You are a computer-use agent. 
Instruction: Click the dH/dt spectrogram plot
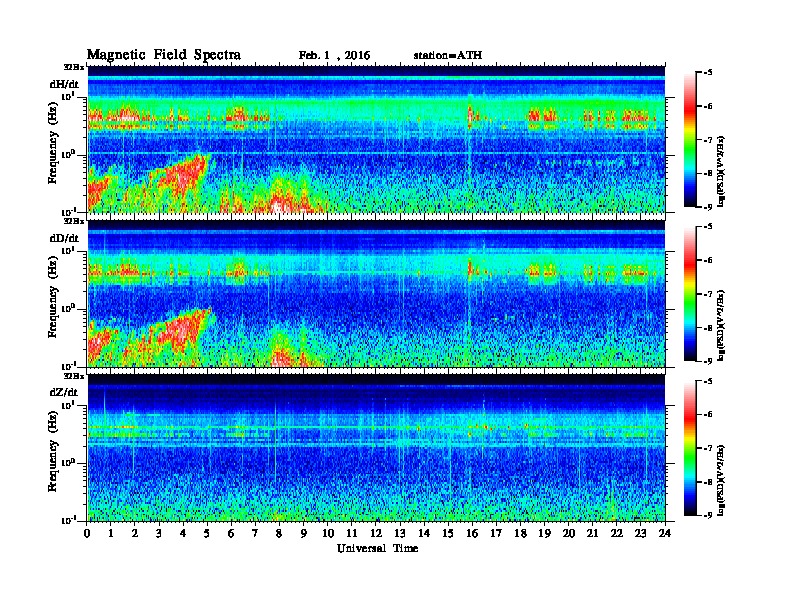376,139
